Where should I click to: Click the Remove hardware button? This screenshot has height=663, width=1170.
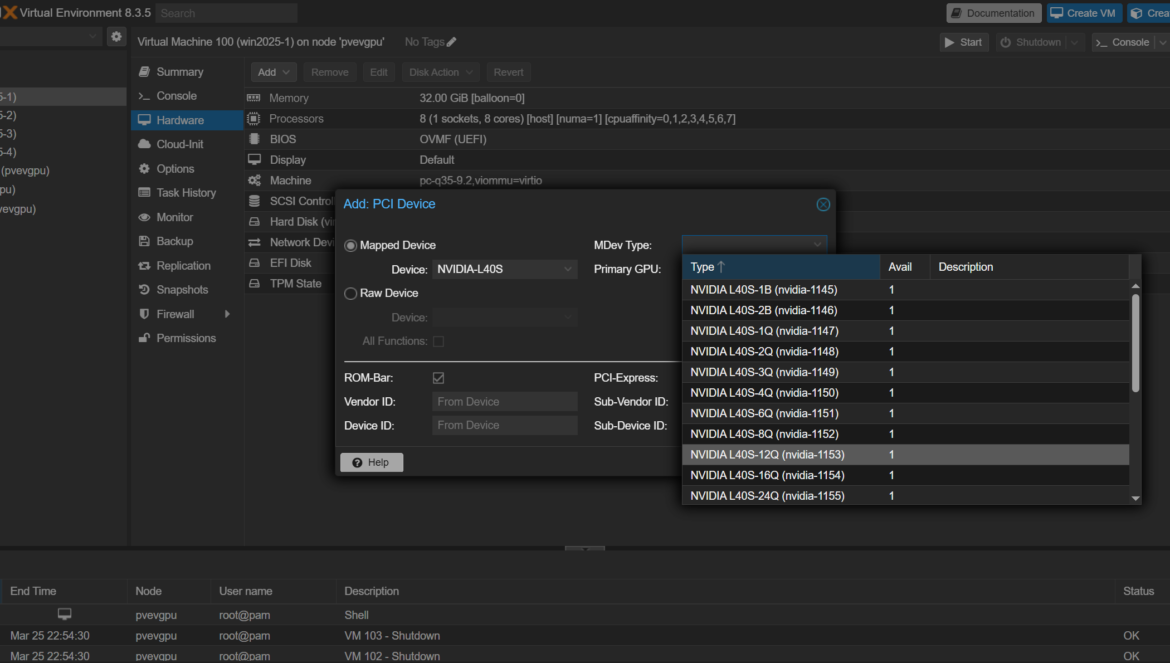[330, 72]
